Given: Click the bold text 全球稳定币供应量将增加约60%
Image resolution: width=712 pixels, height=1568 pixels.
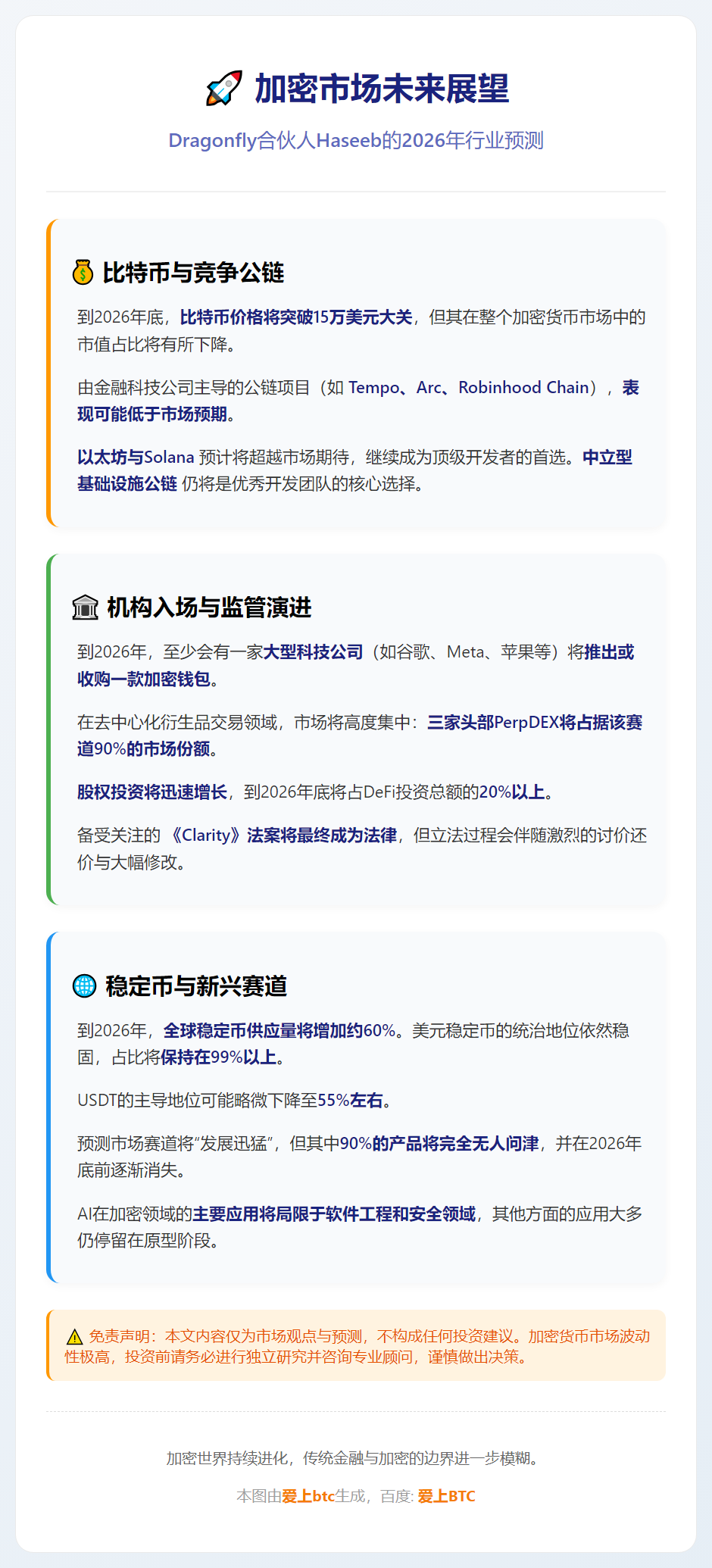Looking at the screenshot, I should pyautogui.click(x=279, y=1031).
